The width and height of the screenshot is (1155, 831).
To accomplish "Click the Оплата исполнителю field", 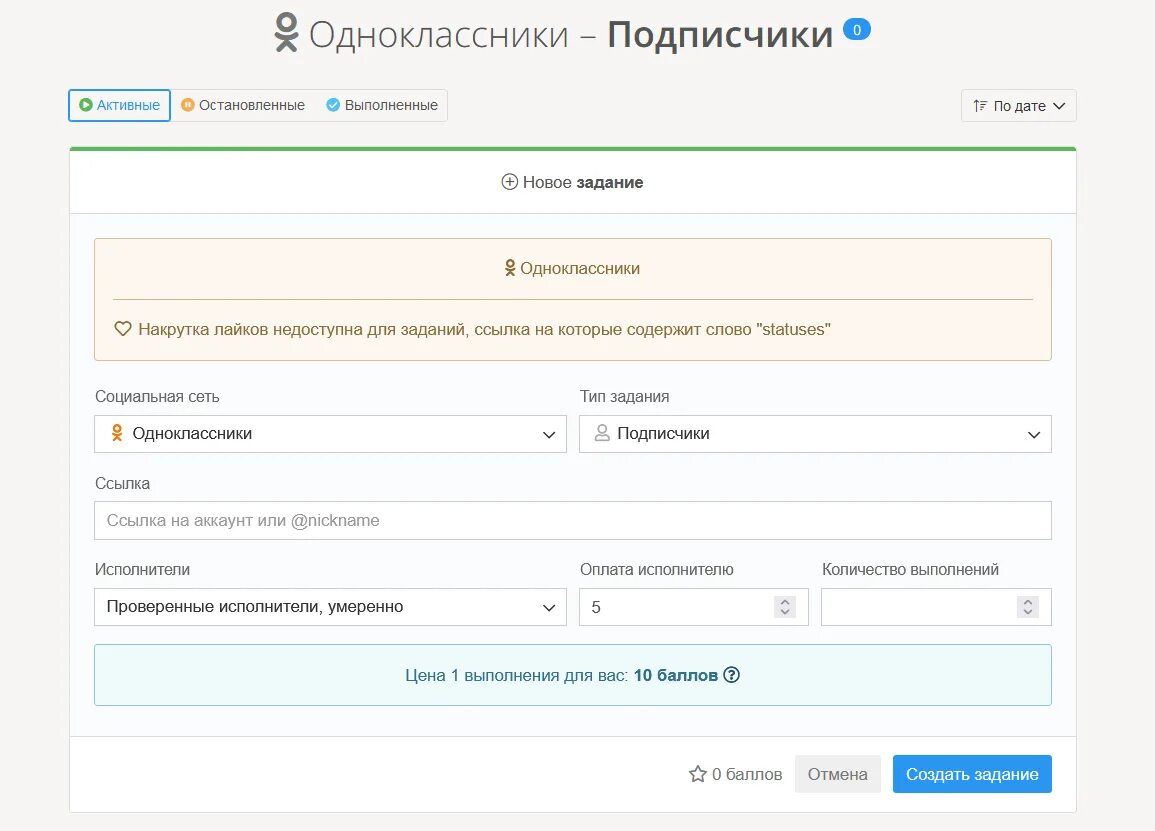I will point(694,607).
